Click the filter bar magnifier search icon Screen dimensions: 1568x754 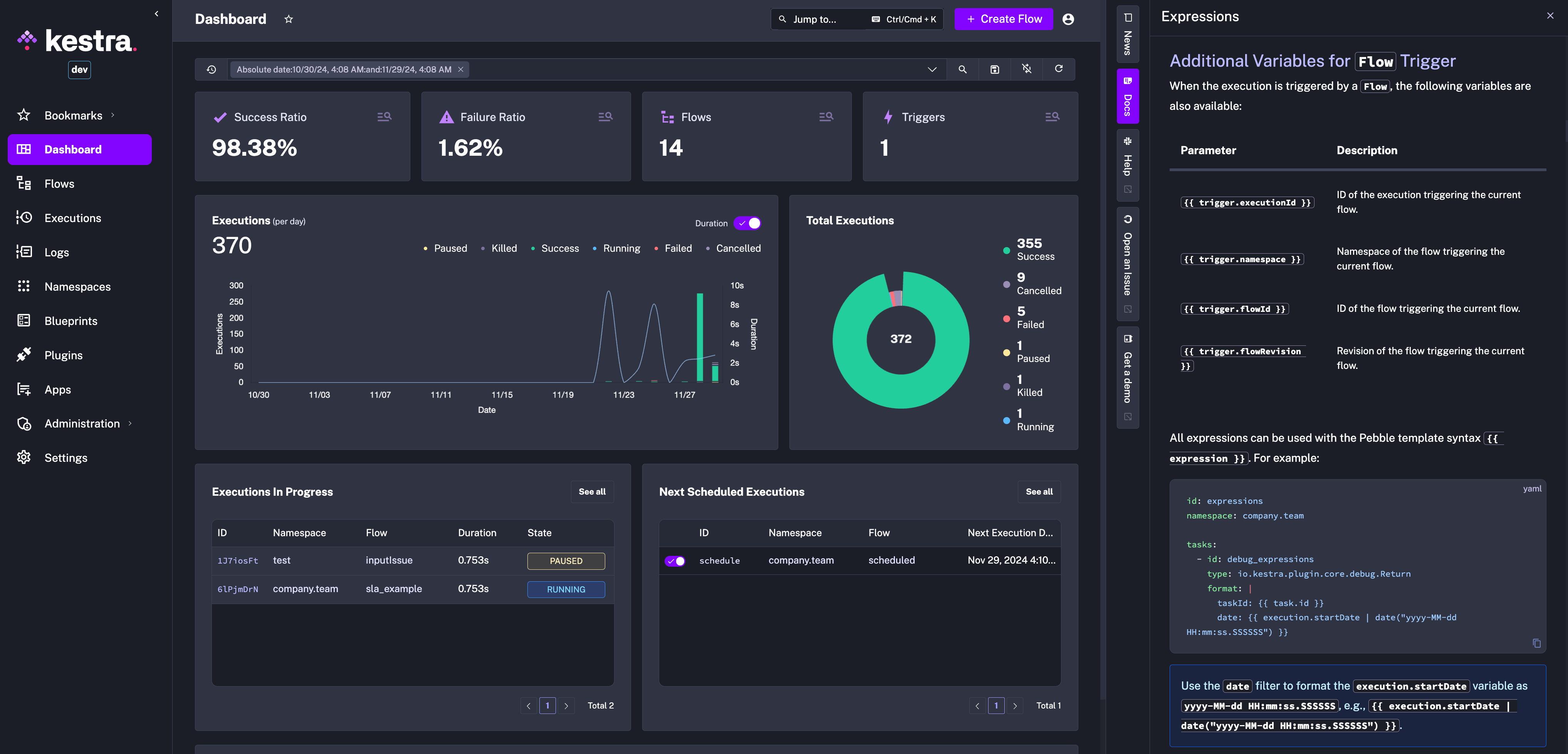tap(962, 69)
